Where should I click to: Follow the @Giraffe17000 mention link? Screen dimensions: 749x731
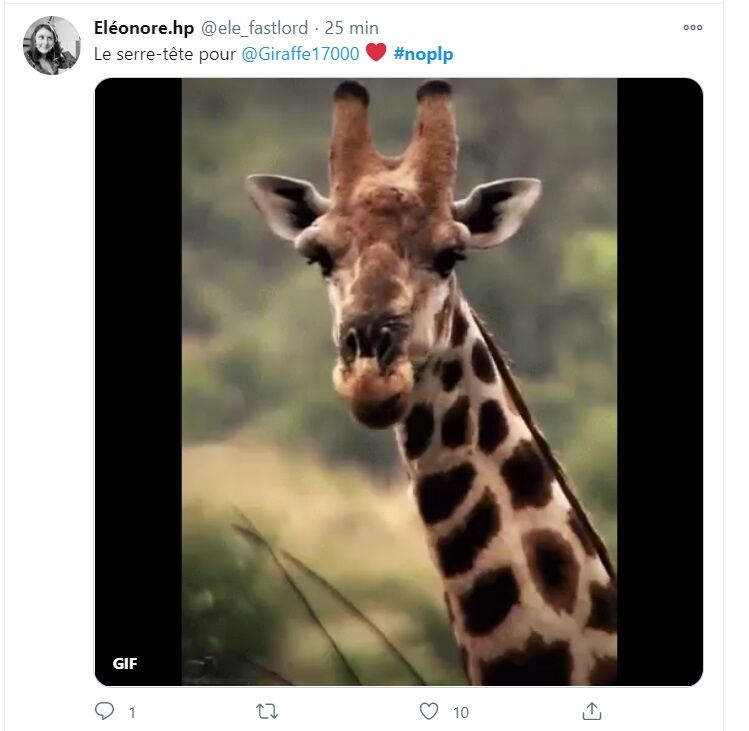(300, 54)
